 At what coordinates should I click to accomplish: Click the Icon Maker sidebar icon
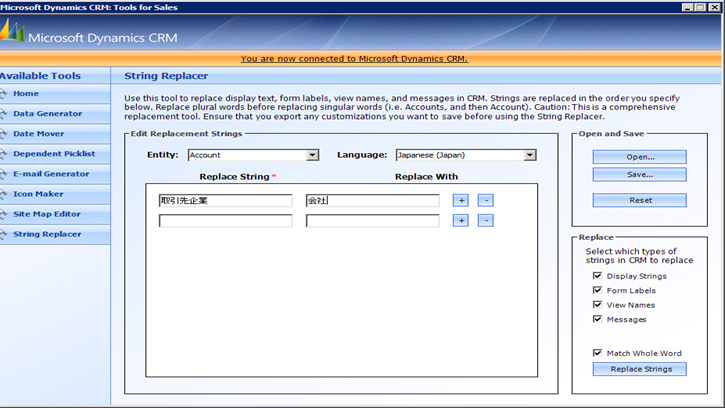[3, 194]
